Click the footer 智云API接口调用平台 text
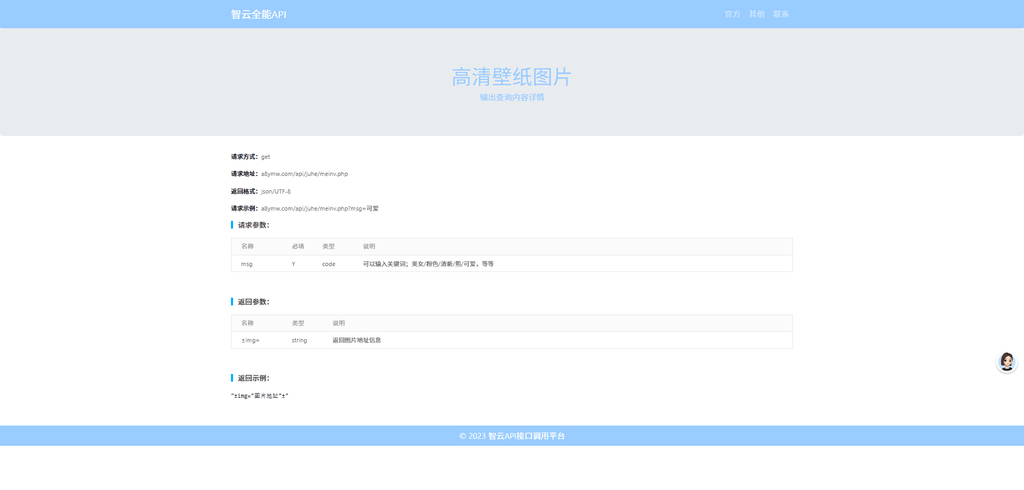Image resolution: width=1024 pixels, height=490 pixels. click(x=526, y=436)
